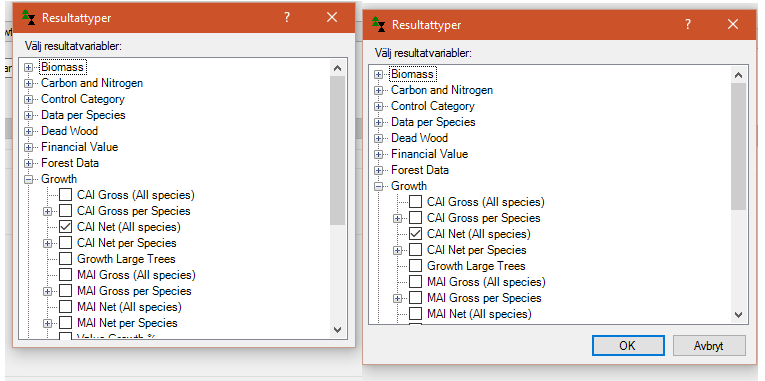Expand Data per Species in left dialog
Viewport: 765px width, 381px height.
tap(28, 116)
